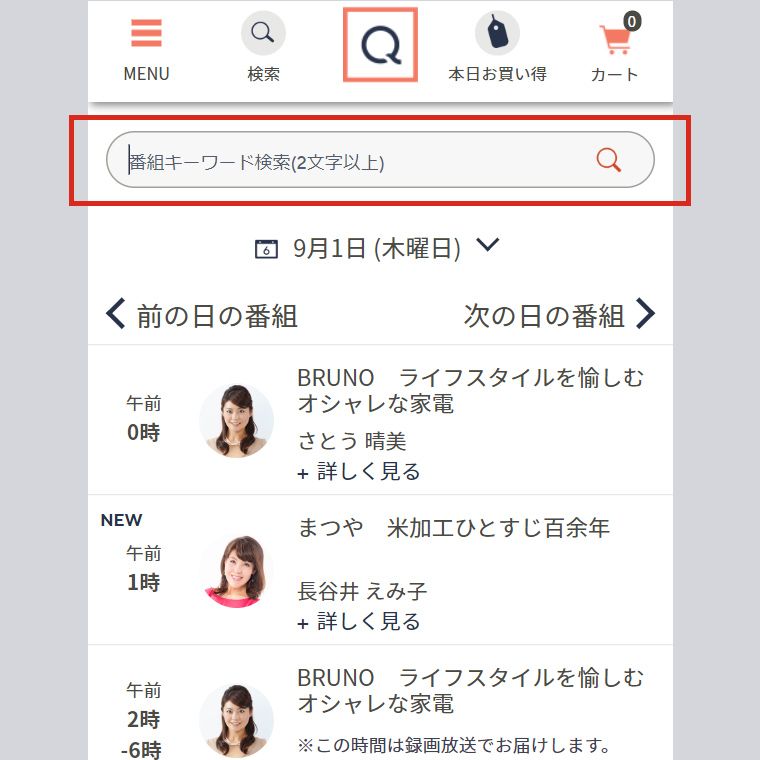Open the 午前2時-6時 BRUNO program title

click(470, 690)
